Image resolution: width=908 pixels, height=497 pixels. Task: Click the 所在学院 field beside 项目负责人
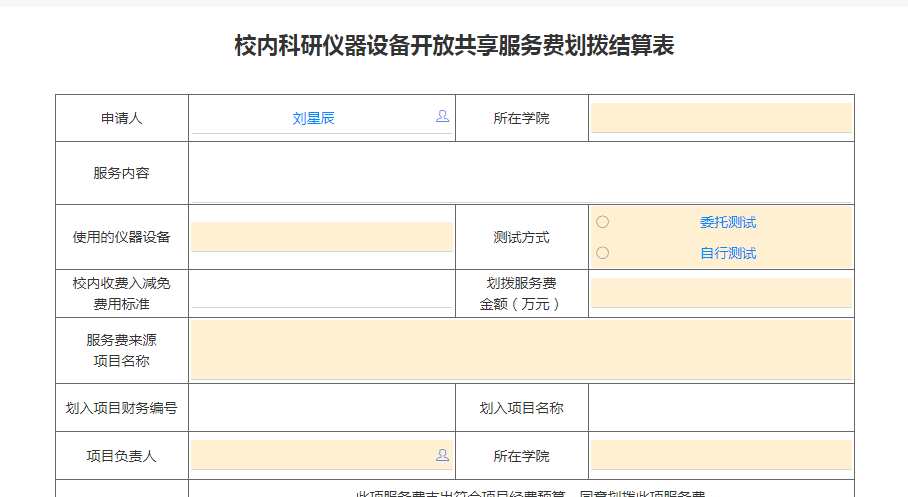[721, 455]
